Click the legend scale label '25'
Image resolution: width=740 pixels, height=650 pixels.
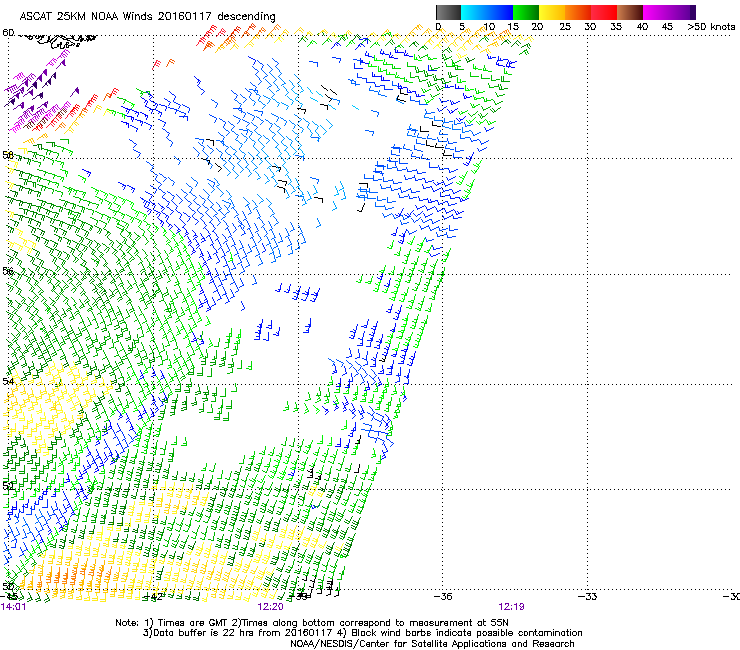point(565,27)
